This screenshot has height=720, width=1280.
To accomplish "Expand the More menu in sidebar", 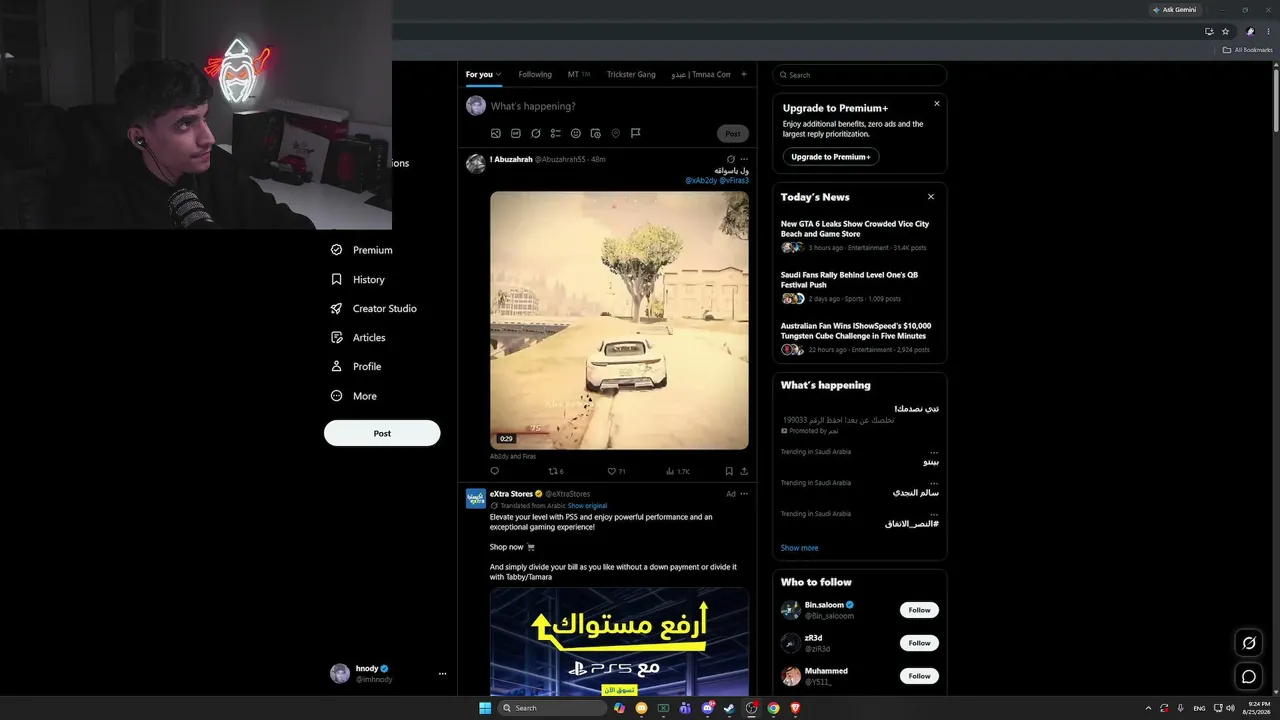I will 354,396.
